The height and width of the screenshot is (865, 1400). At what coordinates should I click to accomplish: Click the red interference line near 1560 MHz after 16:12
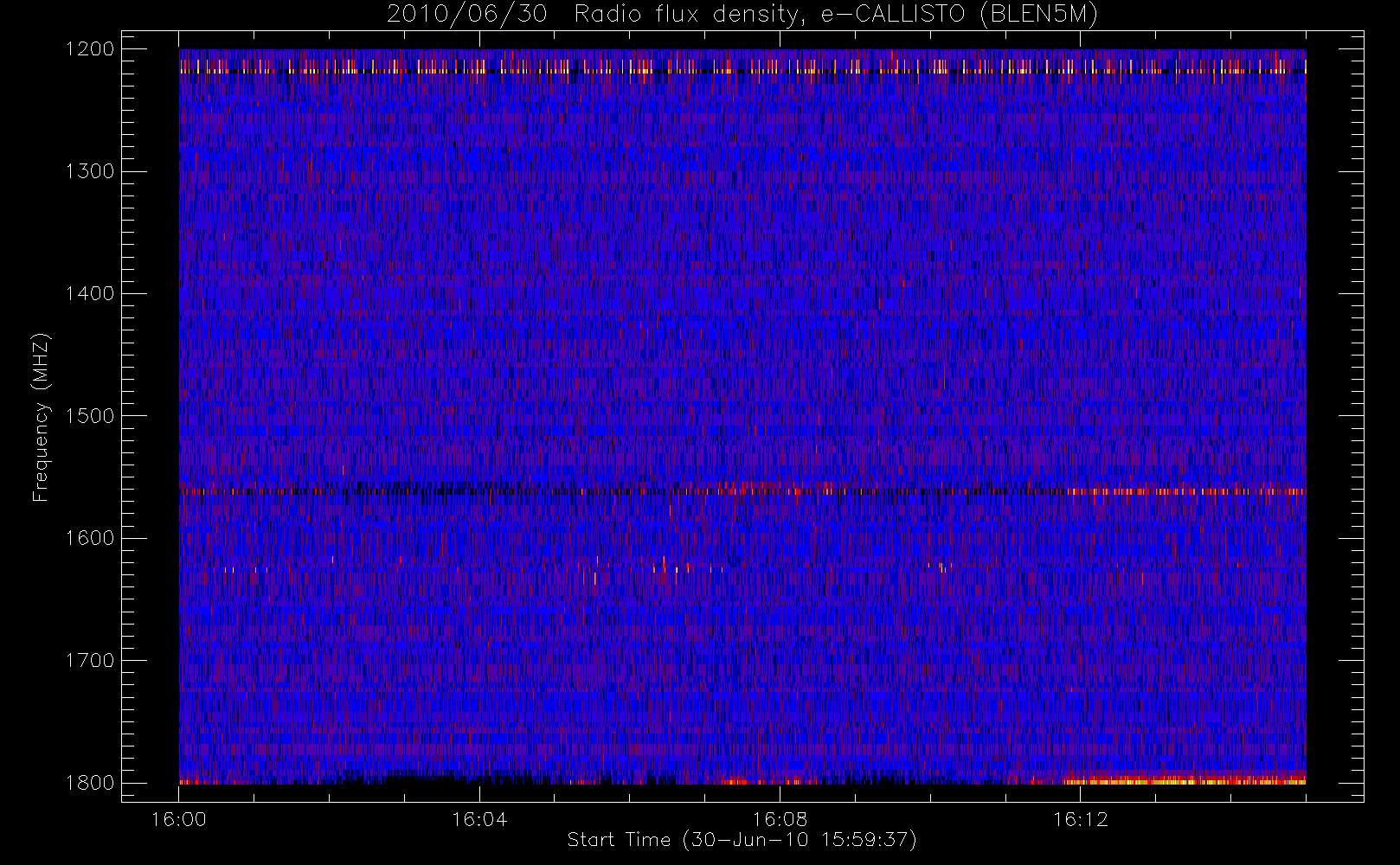point(1187,491)
